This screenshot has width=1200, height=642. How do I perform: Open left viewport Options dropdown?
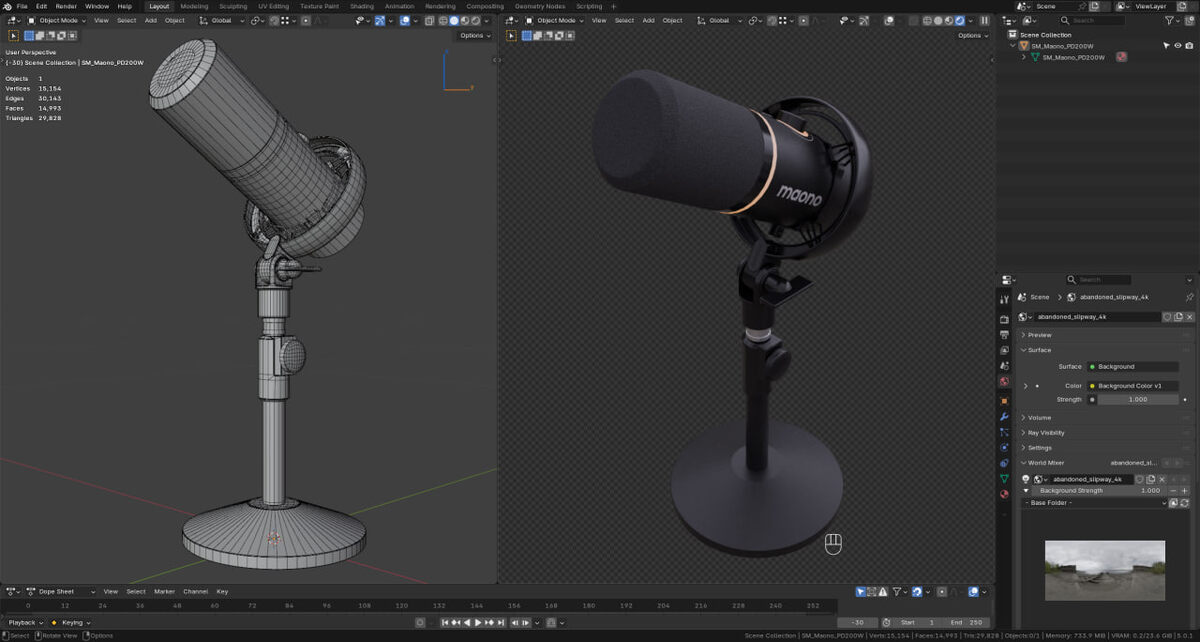tap(475, 35)
